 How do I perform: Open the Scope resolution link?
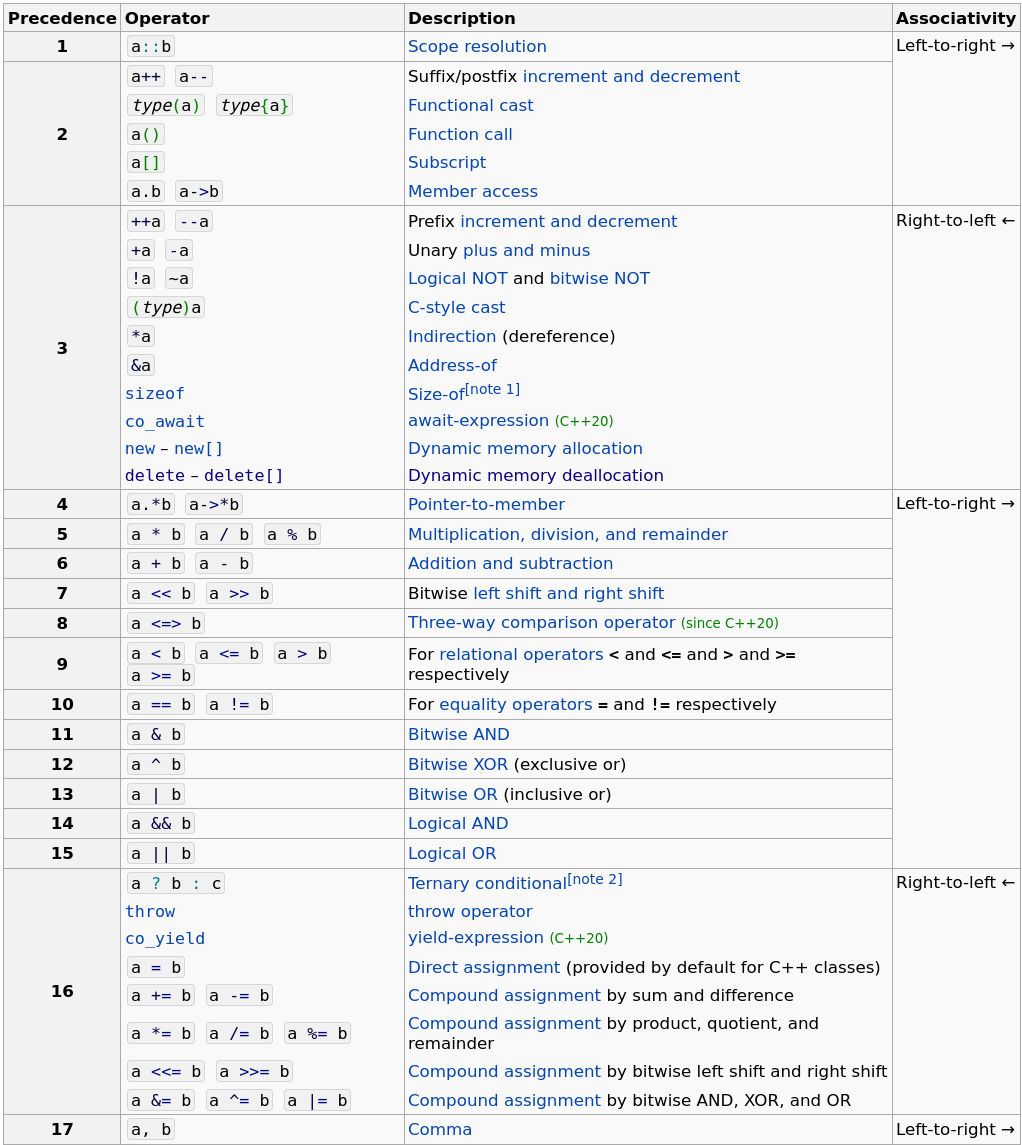pyautogui.click(x=477, y=47)
